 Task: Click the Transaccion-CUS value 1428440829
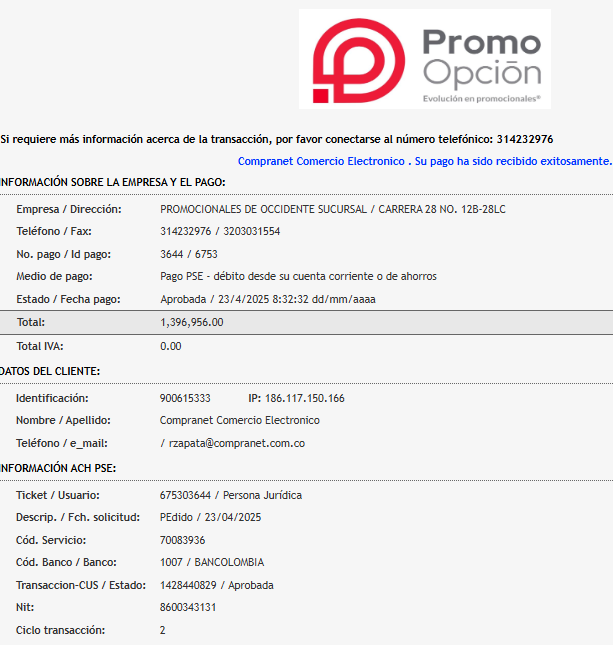[x=188, y=585]
